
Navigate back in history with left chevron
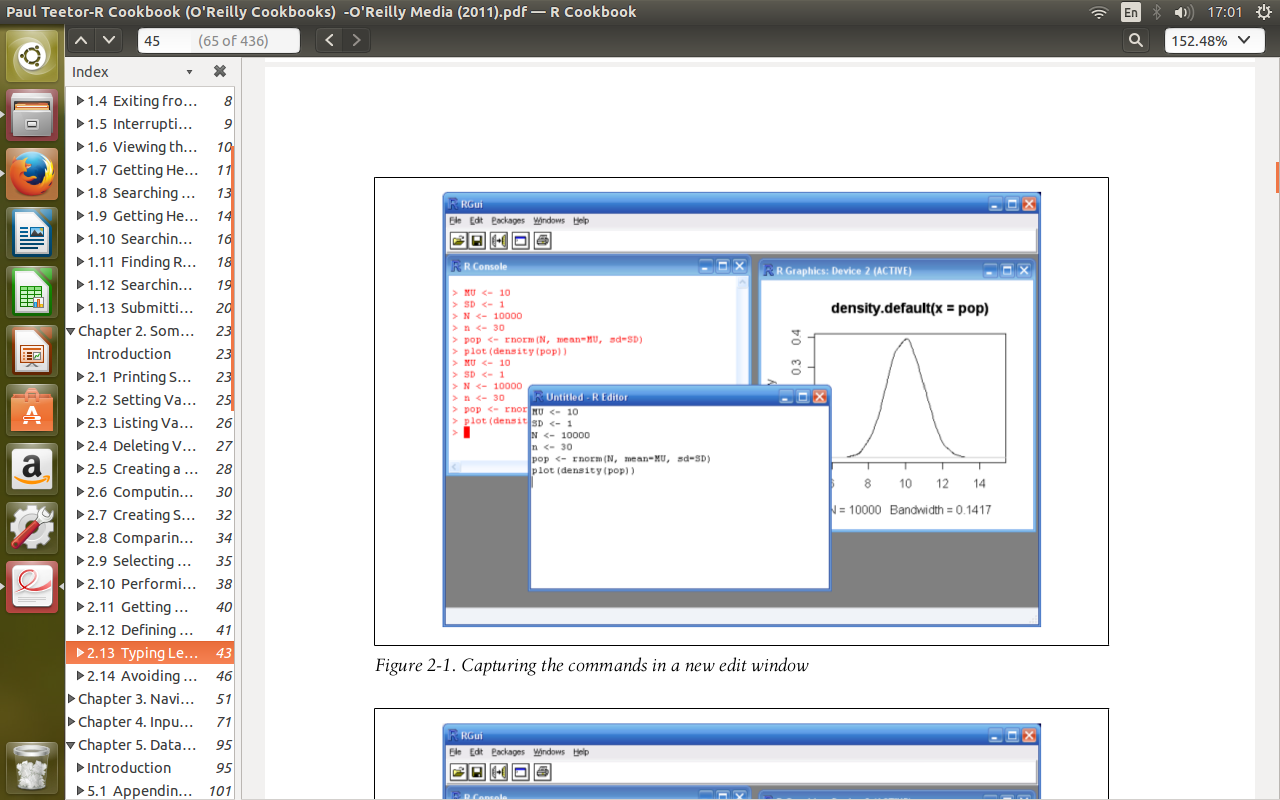pyautogui.click(x=330, y=40)
